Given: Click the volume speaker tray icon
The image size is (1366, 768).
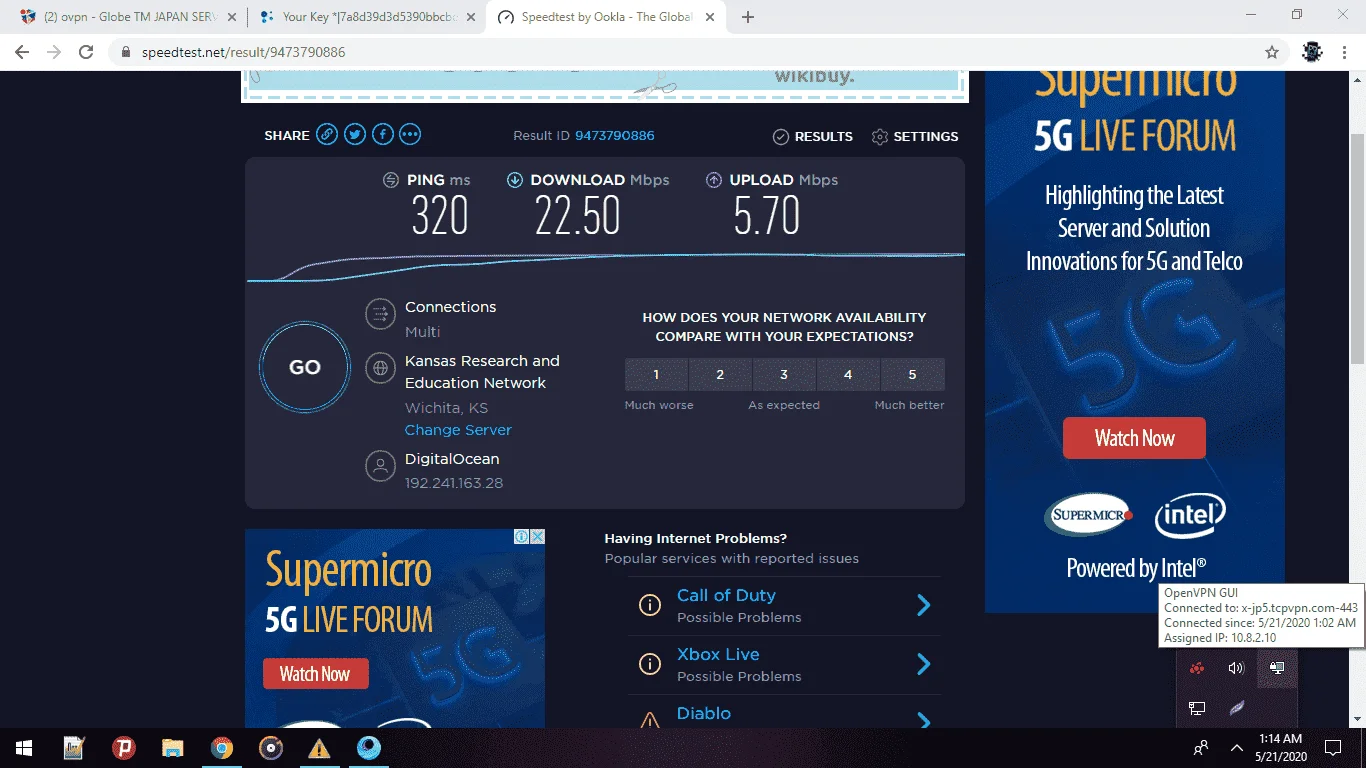Looking at the screenshot, I should (x=1236, y=668).
